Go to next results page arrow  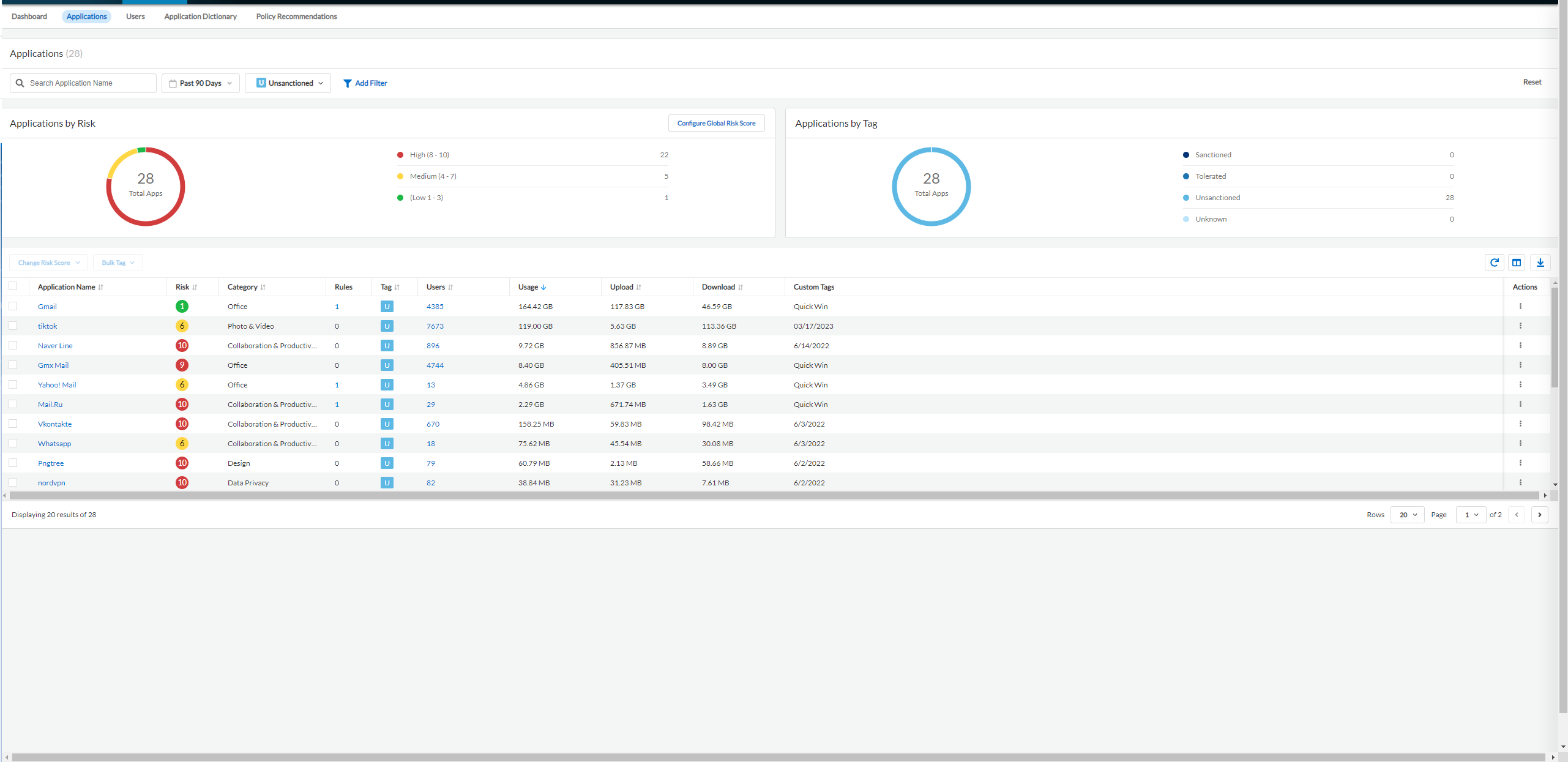pos(1540,515)
